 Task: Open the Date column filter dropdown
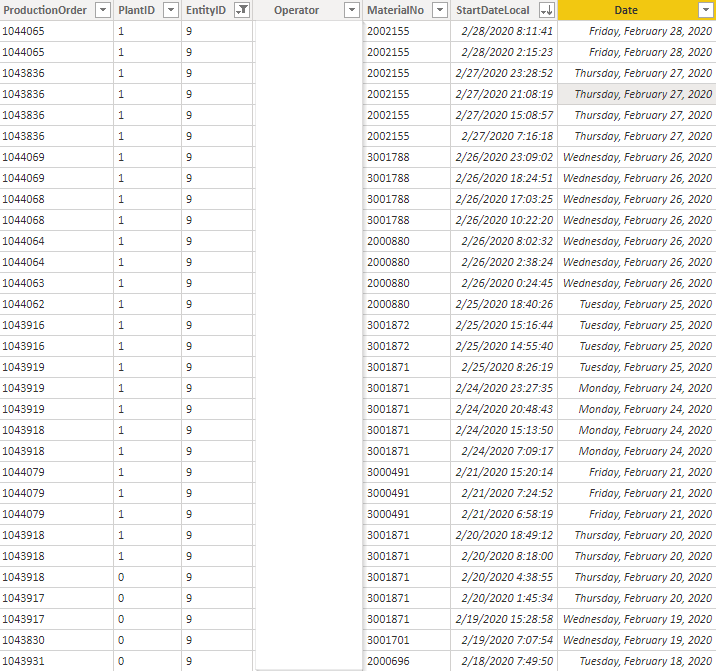706,10
